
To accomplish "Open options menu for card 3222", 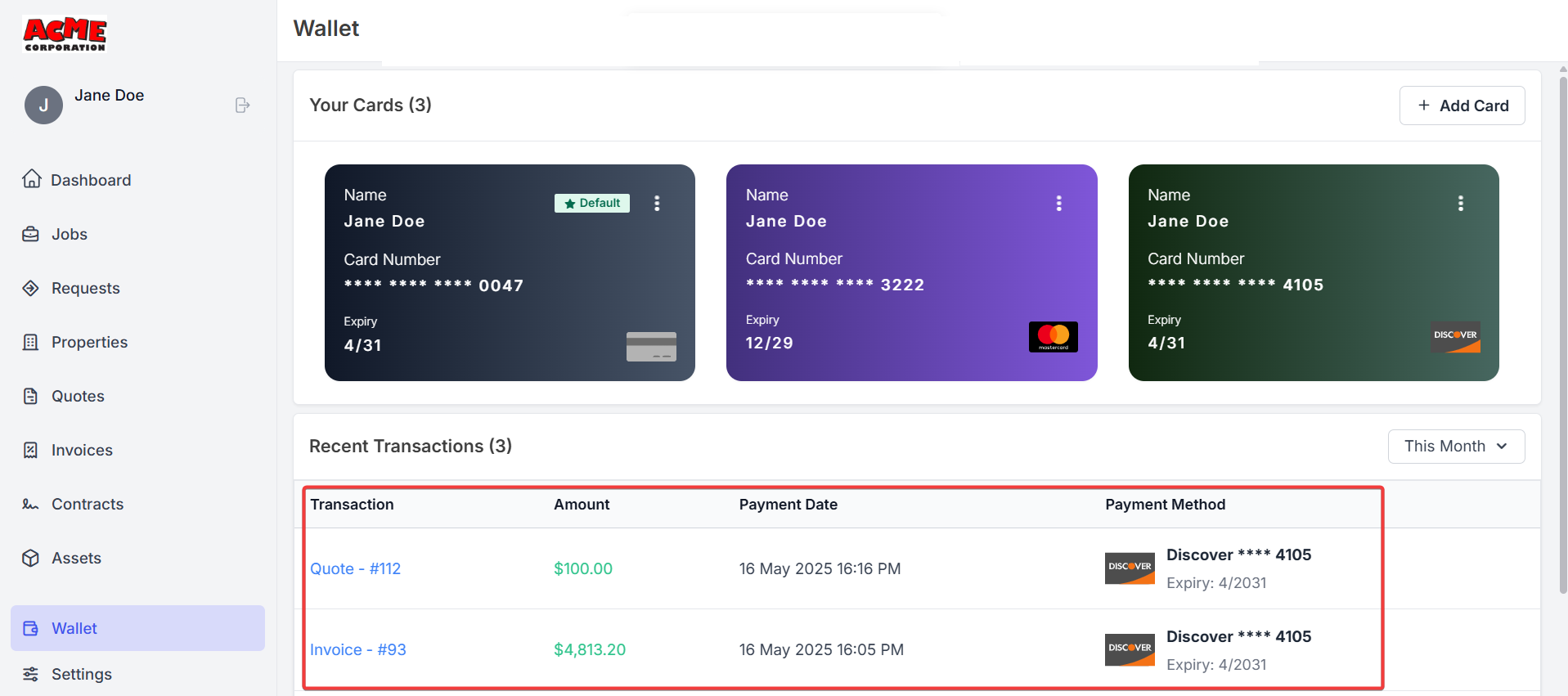I will pyautogui.click(x=1058, y=203).
